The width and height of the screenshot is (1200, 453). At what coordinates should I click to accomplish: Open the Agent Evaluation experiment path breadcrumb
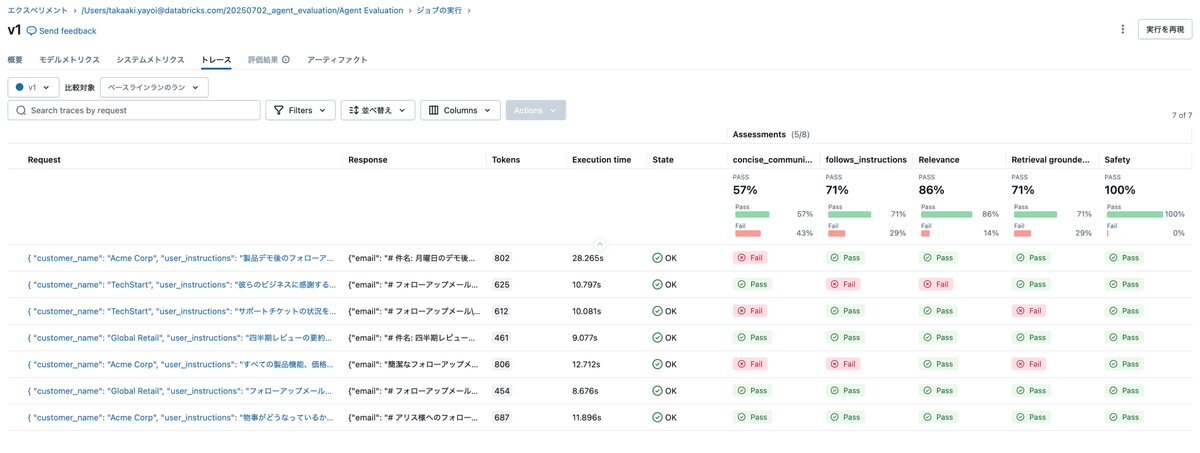pos(243,10)
